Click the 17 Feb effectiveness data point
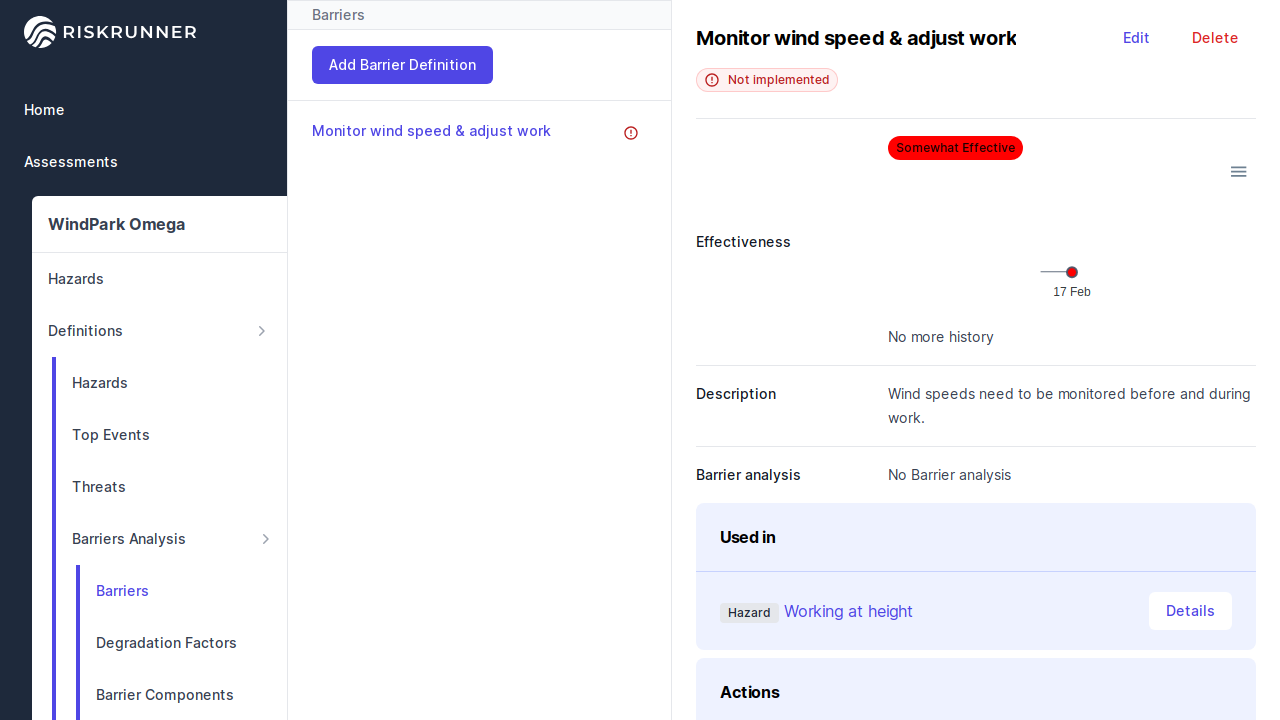 [1072, 272]
